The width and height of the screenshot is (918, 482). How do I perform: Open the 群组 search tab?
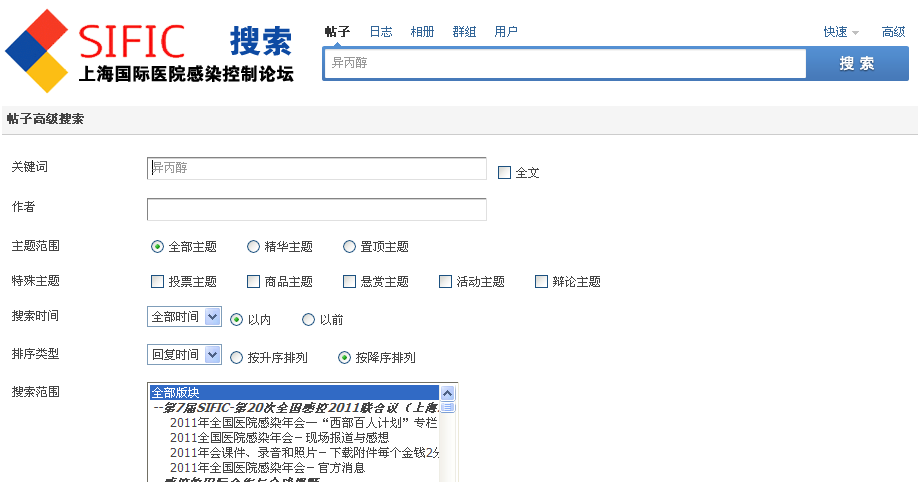(x=464, y=32)
